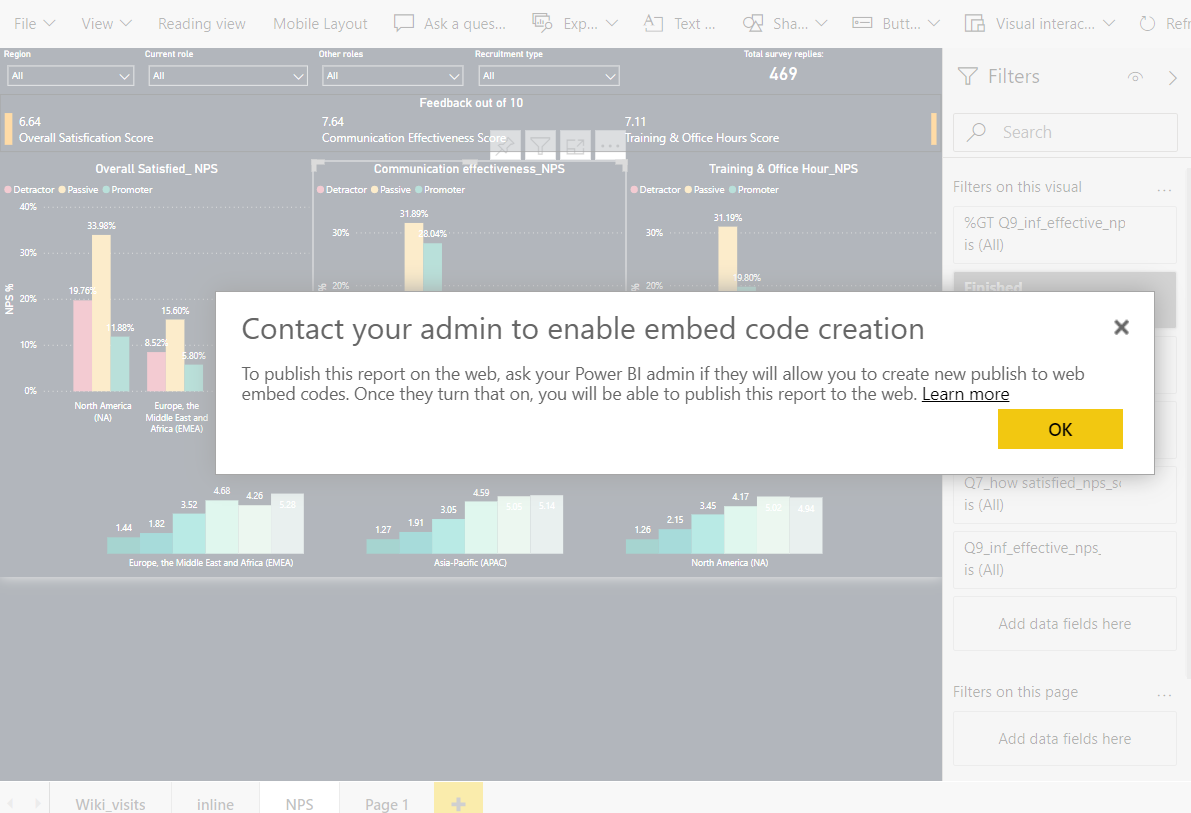Click the Ask a question speech bubble icon

404,24
